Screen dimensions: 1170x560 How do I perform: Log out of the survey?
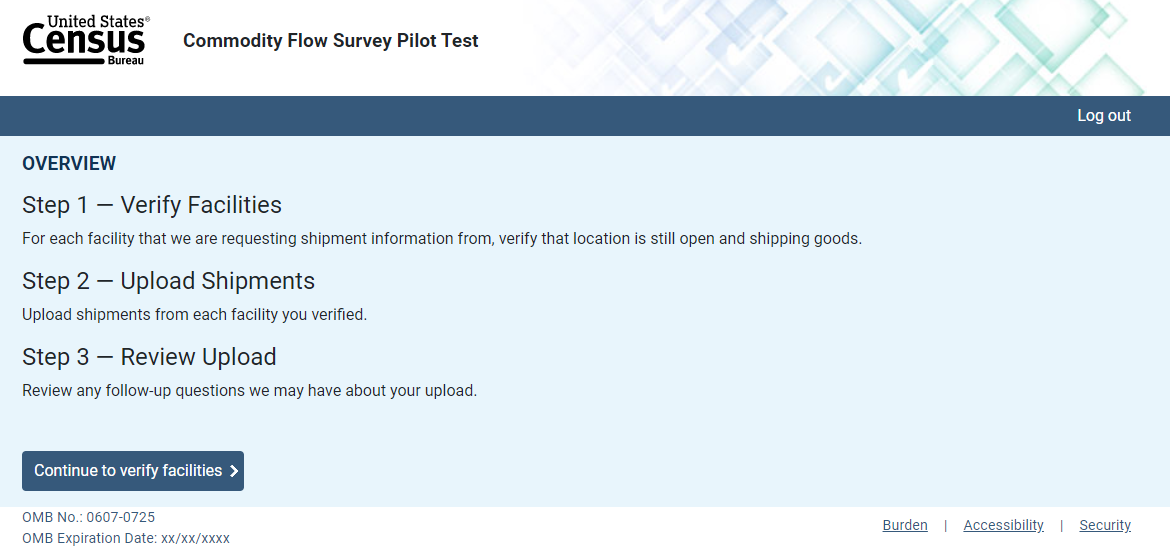tap(1103, 116)
